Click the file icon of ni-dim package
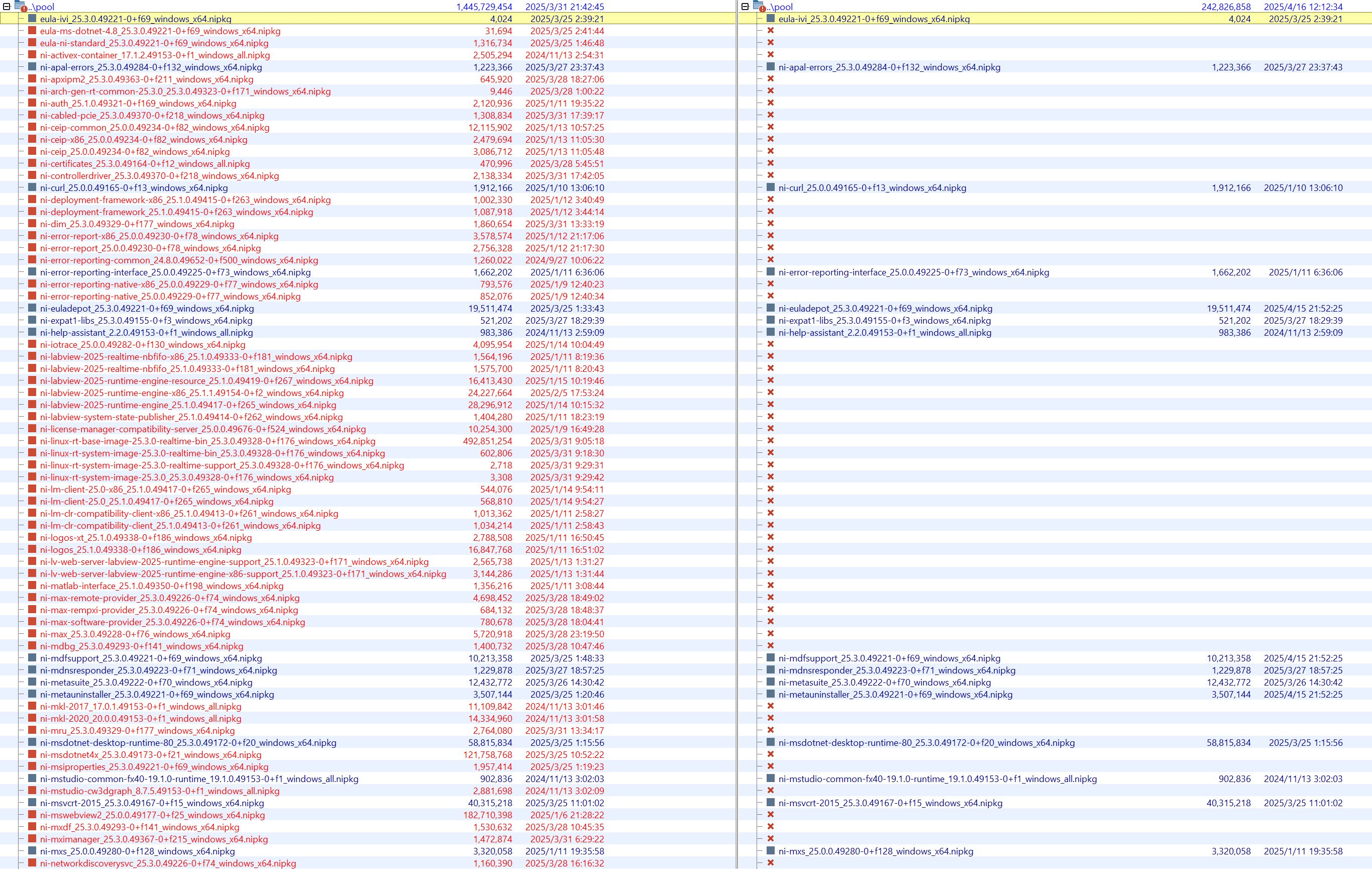 tap(33, 224)
